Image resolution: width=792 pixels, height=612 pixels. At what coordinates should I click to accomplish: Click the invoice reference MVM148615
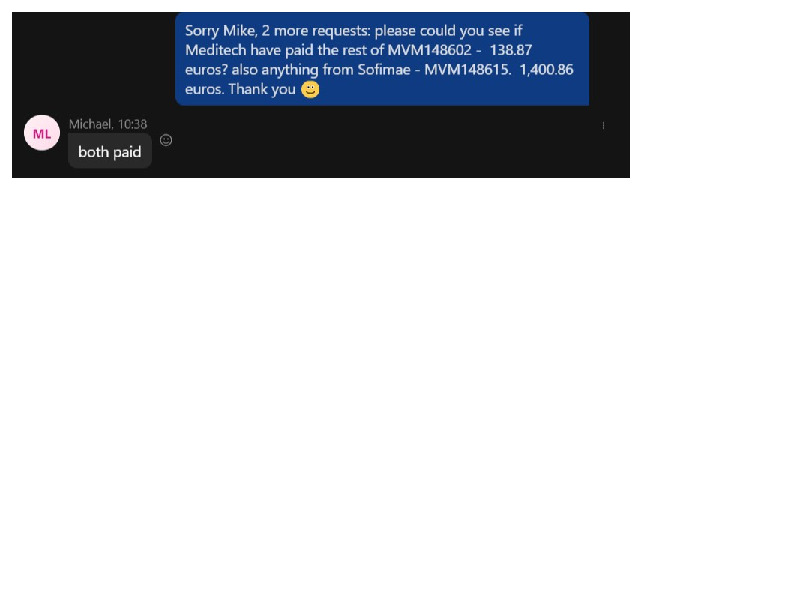467,70
